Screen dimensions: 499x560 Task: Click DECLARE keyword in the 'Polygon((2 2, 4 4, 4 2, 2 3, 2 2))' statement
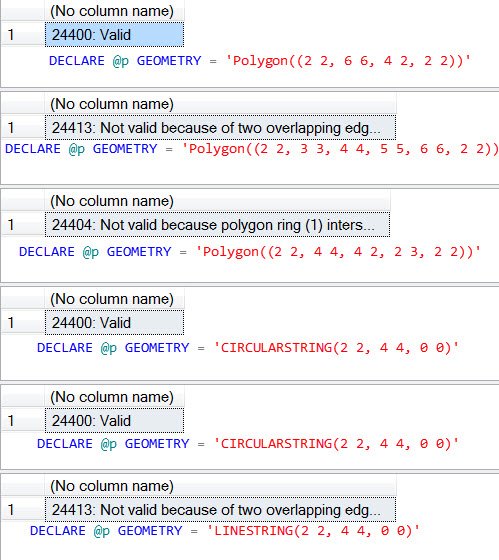pos(47,252)
